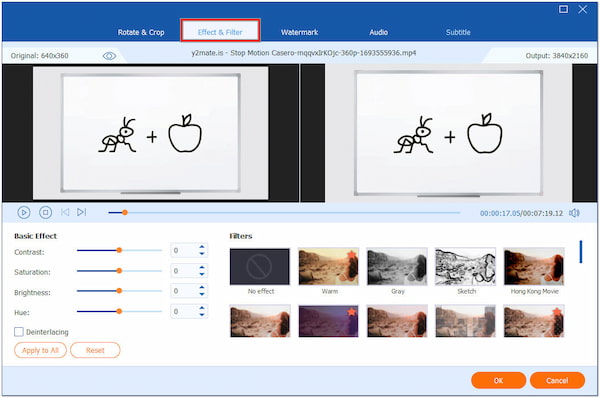Click the Reset button
Screen dimensions: 600x398
[x=95, y=350]
